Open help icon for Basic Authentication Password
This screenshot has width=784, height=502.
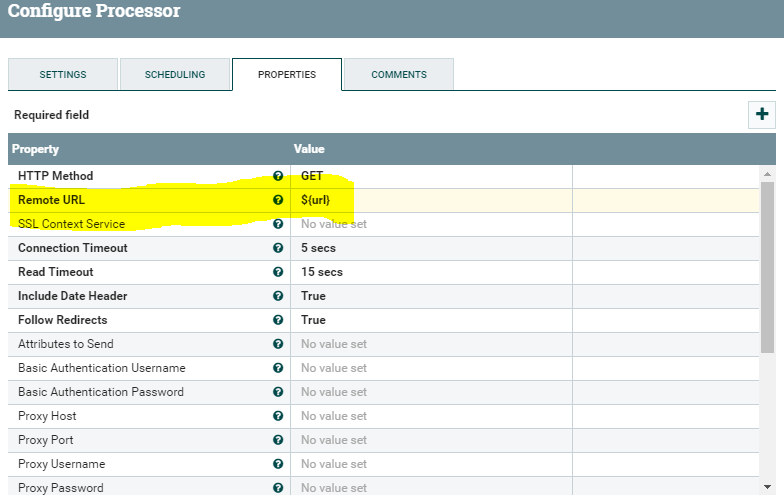(278, 392)
